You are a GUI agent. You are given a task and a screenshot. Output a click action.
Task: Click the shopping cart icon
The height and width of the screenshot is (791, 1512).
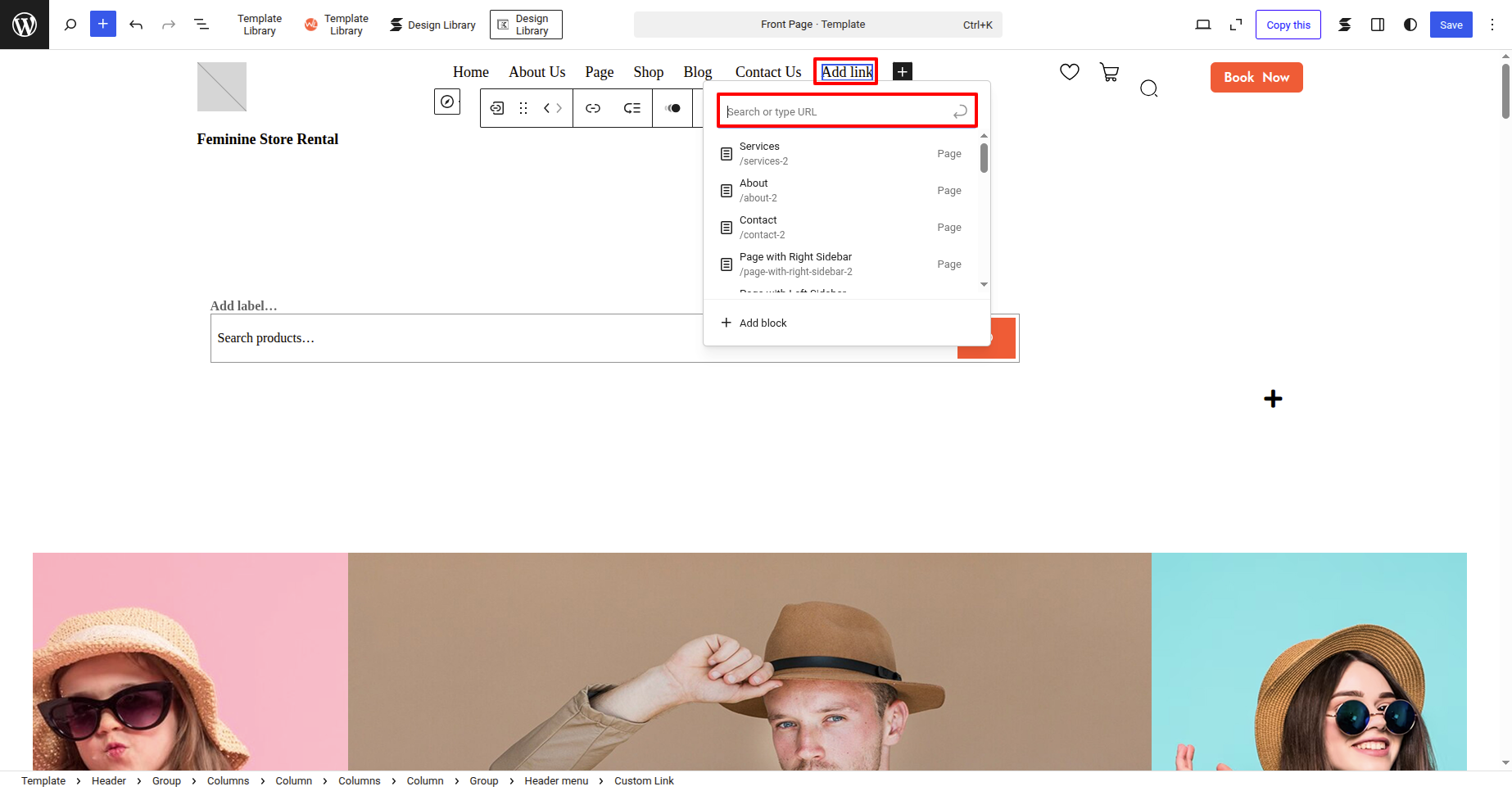tap(1109, 73)
